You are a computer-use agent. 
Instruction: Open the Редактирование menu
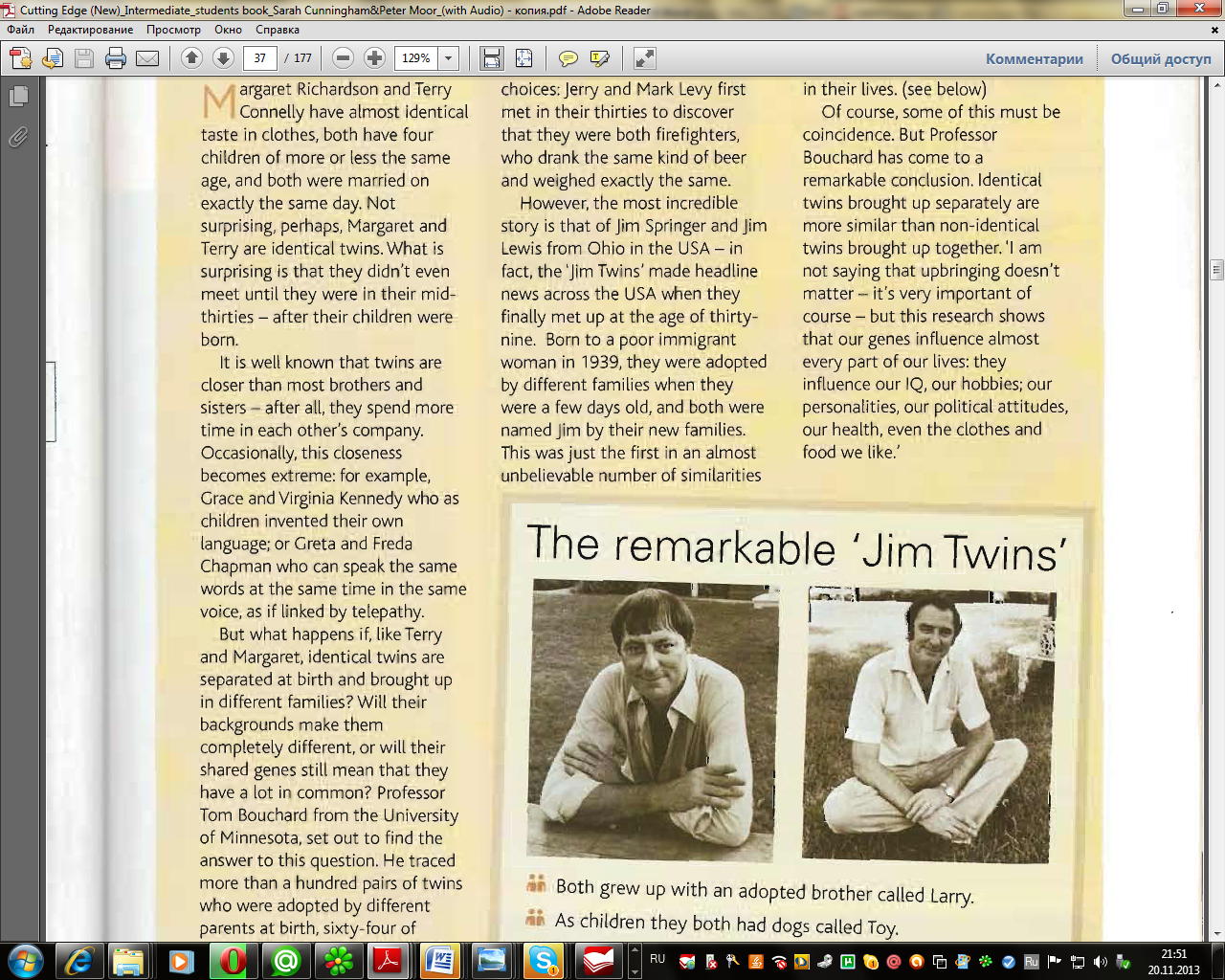tap(91, 30)
